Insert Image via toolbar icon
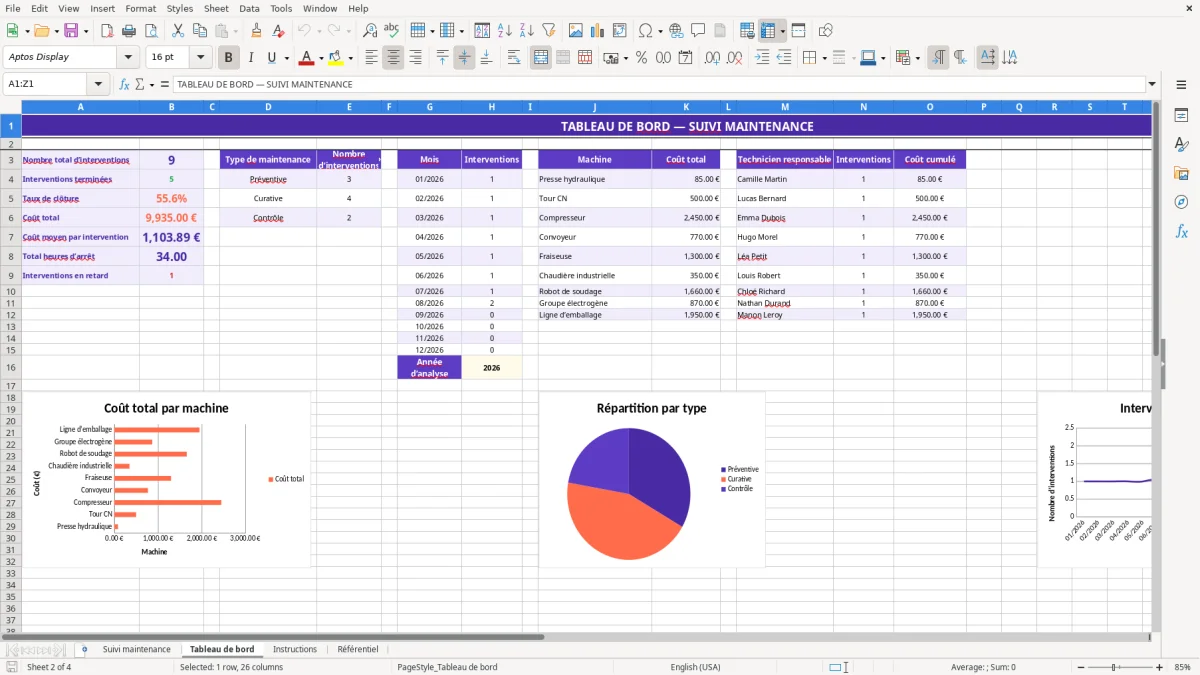The height and width of the screenshot is (675, 1200). [x=576, y=31]
